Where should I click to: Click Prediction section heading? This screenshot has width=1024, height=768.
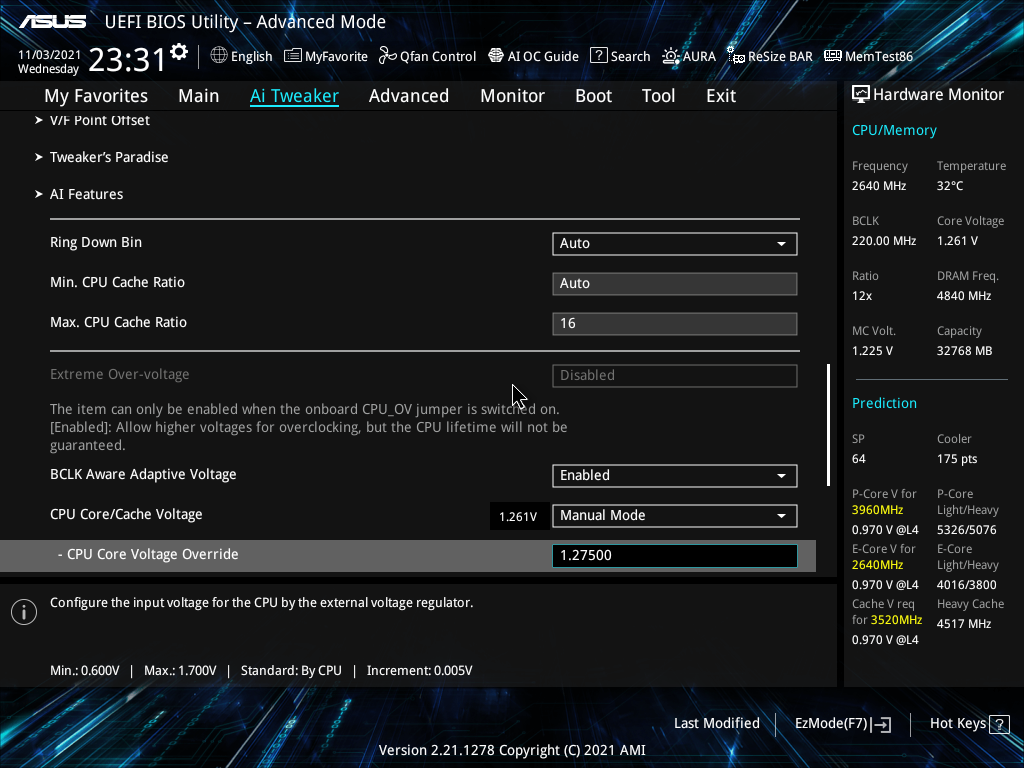click(x=884, y=403)
